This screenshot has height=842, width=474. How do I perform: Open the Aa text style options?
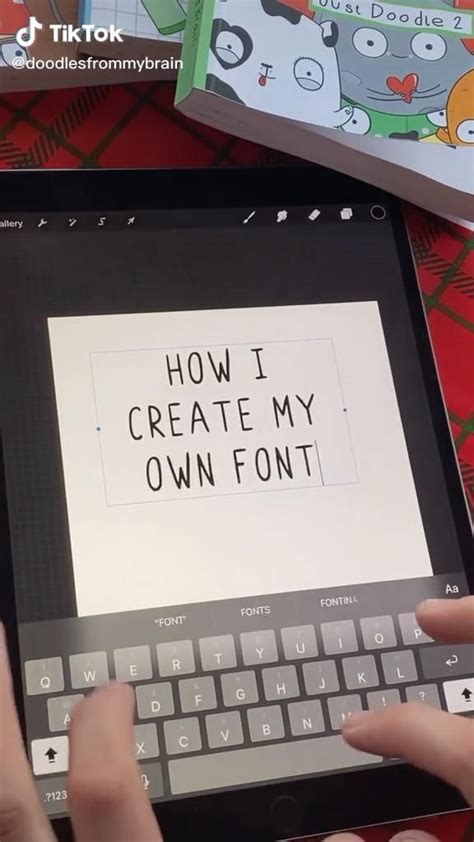(452, 589)
